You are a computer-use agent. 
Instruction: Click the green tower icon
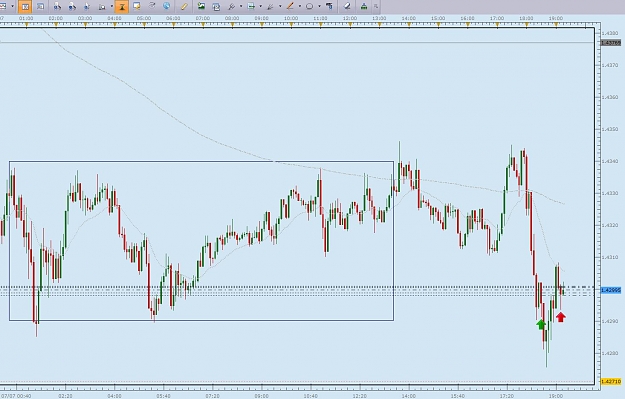tap(364, 6)
